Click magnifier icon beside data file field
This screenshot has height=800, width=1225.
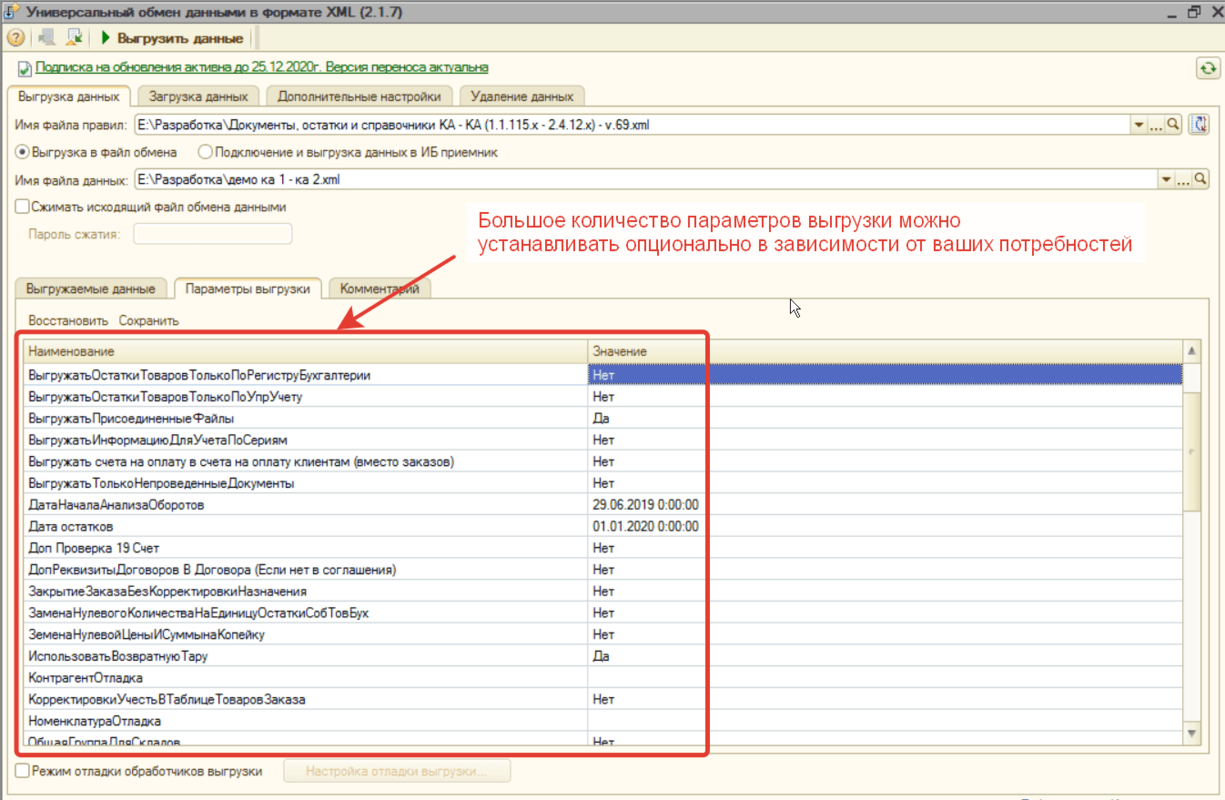pos(1200,180)
